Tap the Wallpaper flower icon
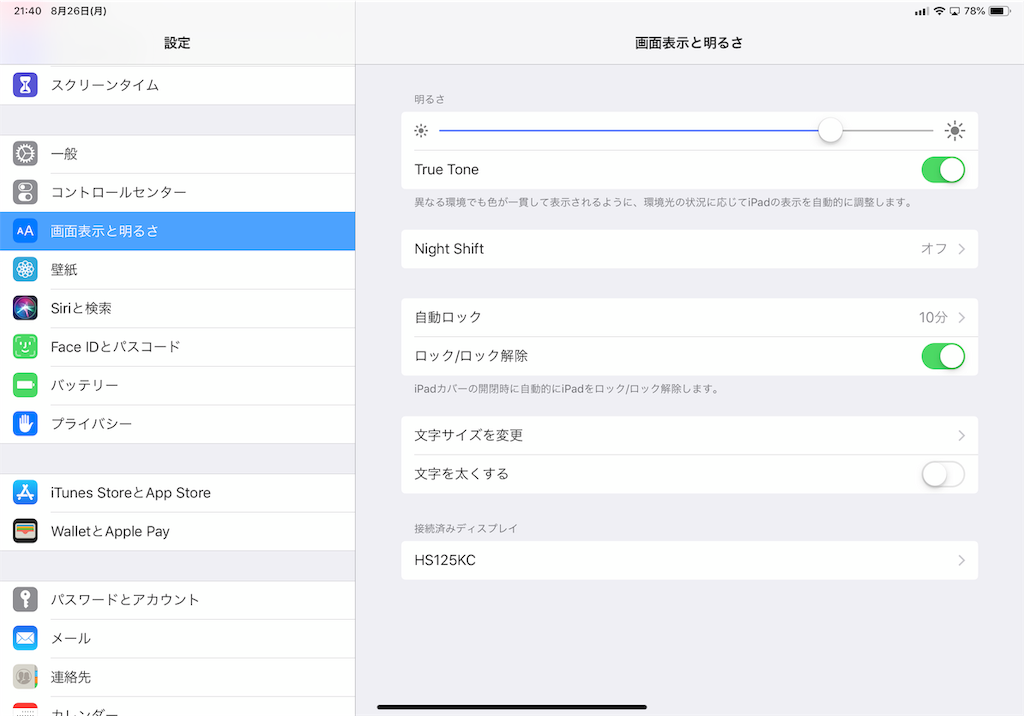This screenshot has width=1024, height=716. [25, 269]
